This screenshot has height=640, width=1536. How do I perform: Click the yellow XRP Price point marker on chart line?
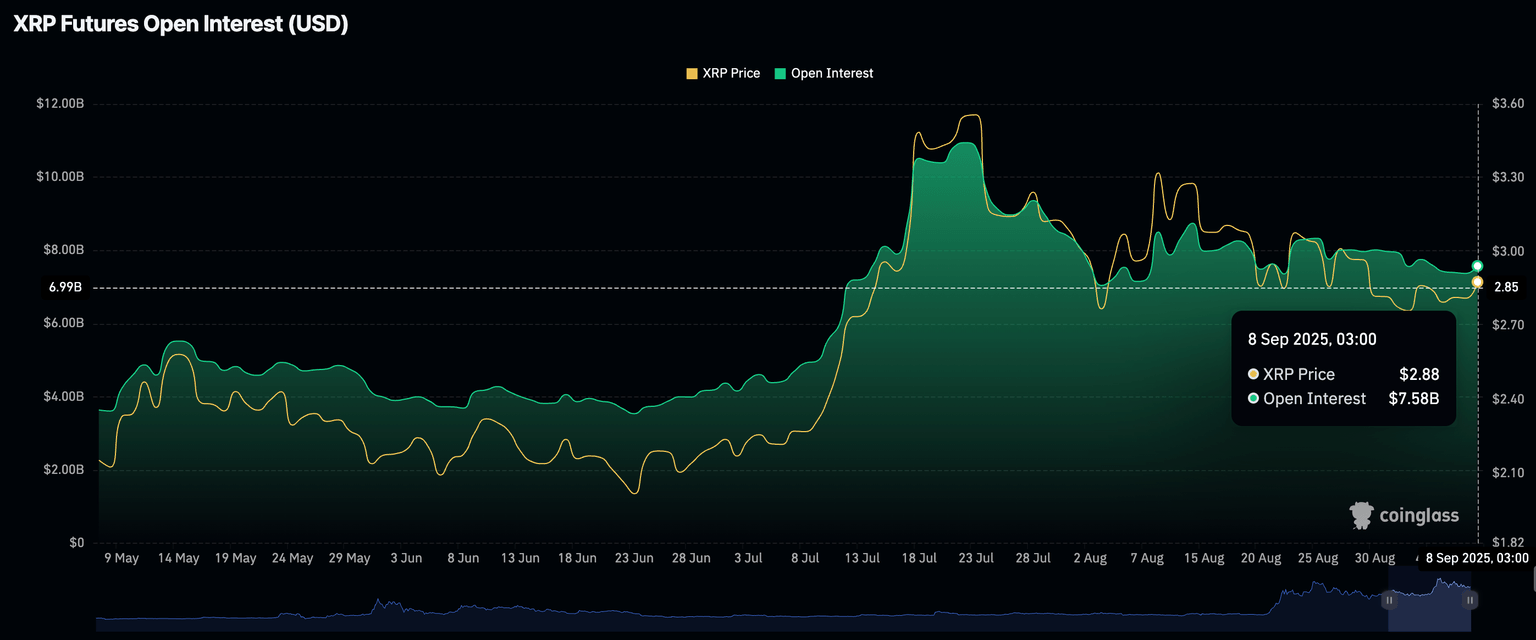pyautogui.click(x=1477, y=282)
